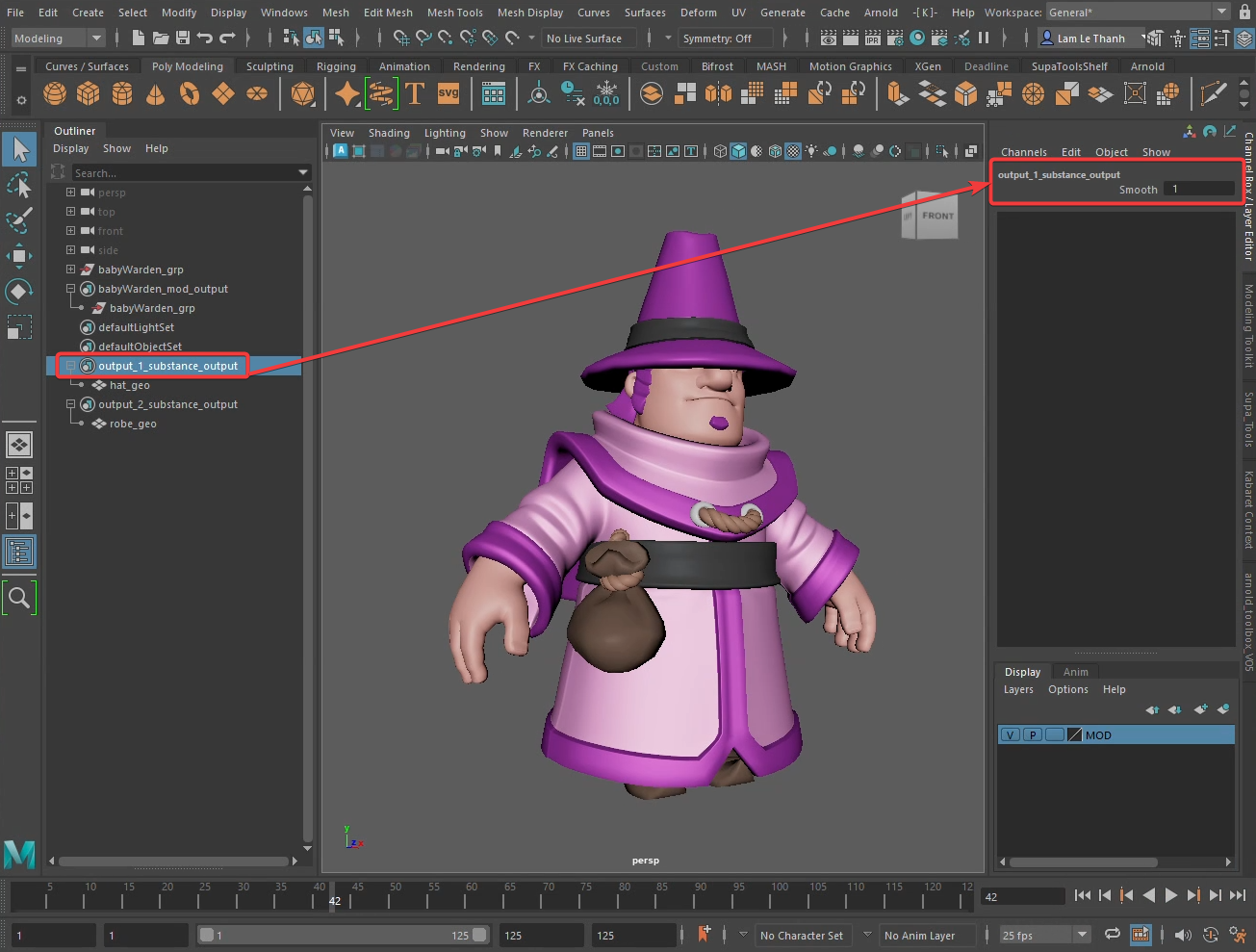The height and width of the screenshot is (952, 1256).
Task: Click the current frame field showing 42
Action: 1022,896
